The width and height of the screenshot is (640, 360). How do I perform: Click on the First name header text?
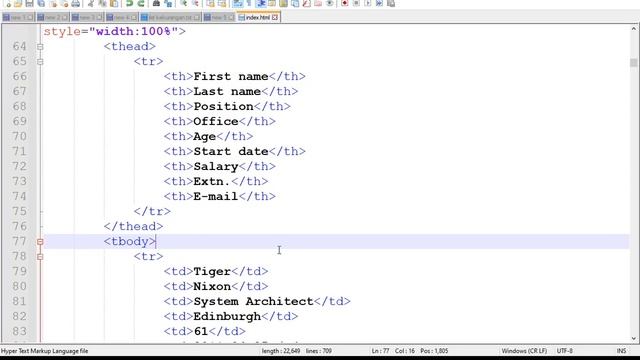[x=231, y=76]
